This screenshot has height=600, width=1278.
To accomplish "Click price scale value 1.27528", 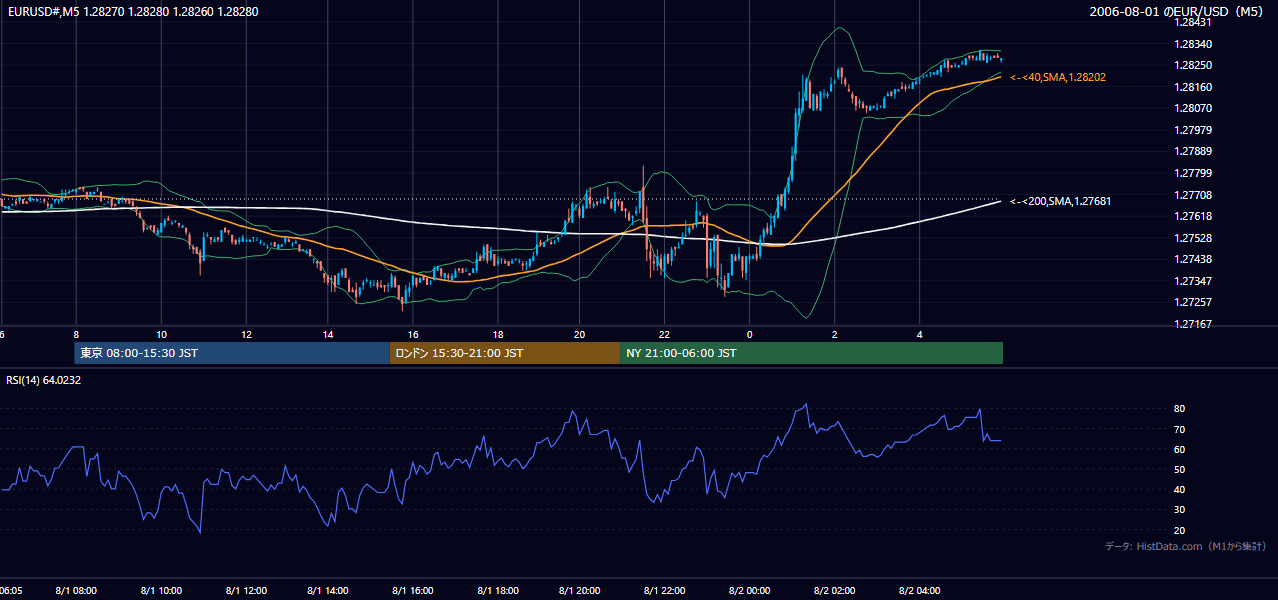I will 1192,238.
